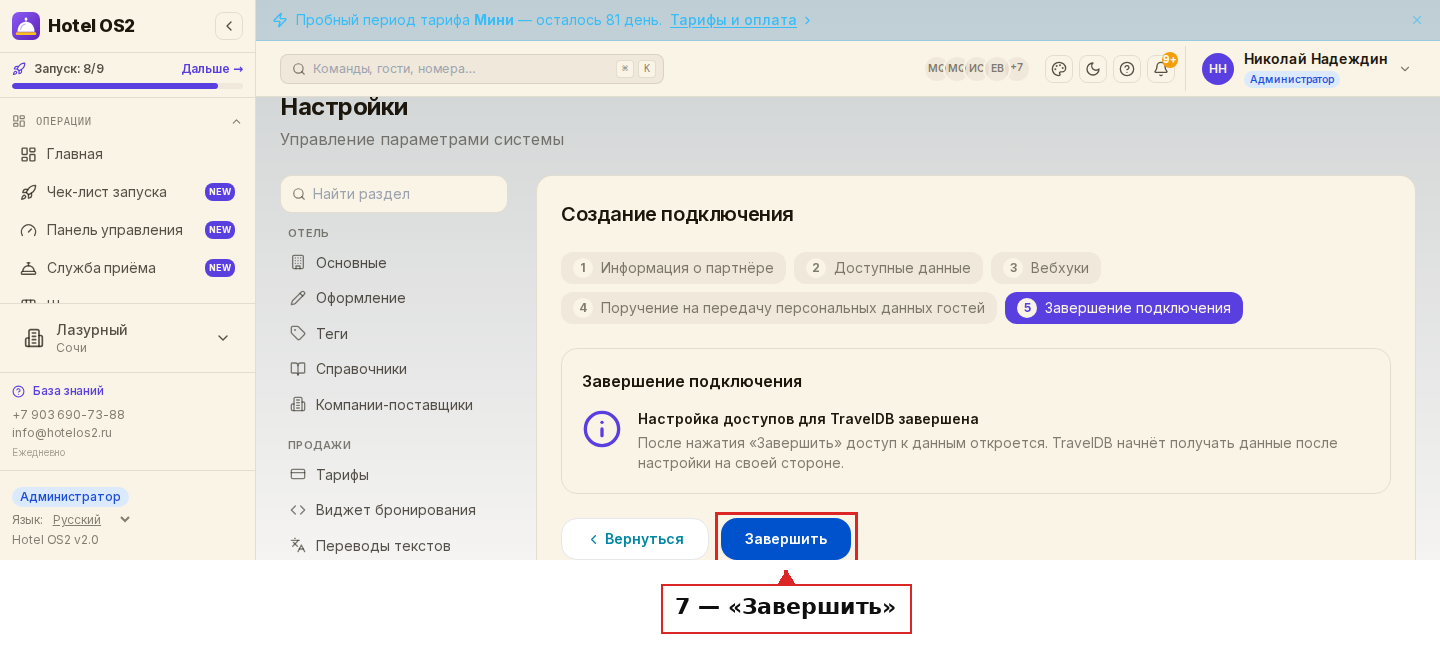Click the info circle icon in completion card

pos(602,429)
